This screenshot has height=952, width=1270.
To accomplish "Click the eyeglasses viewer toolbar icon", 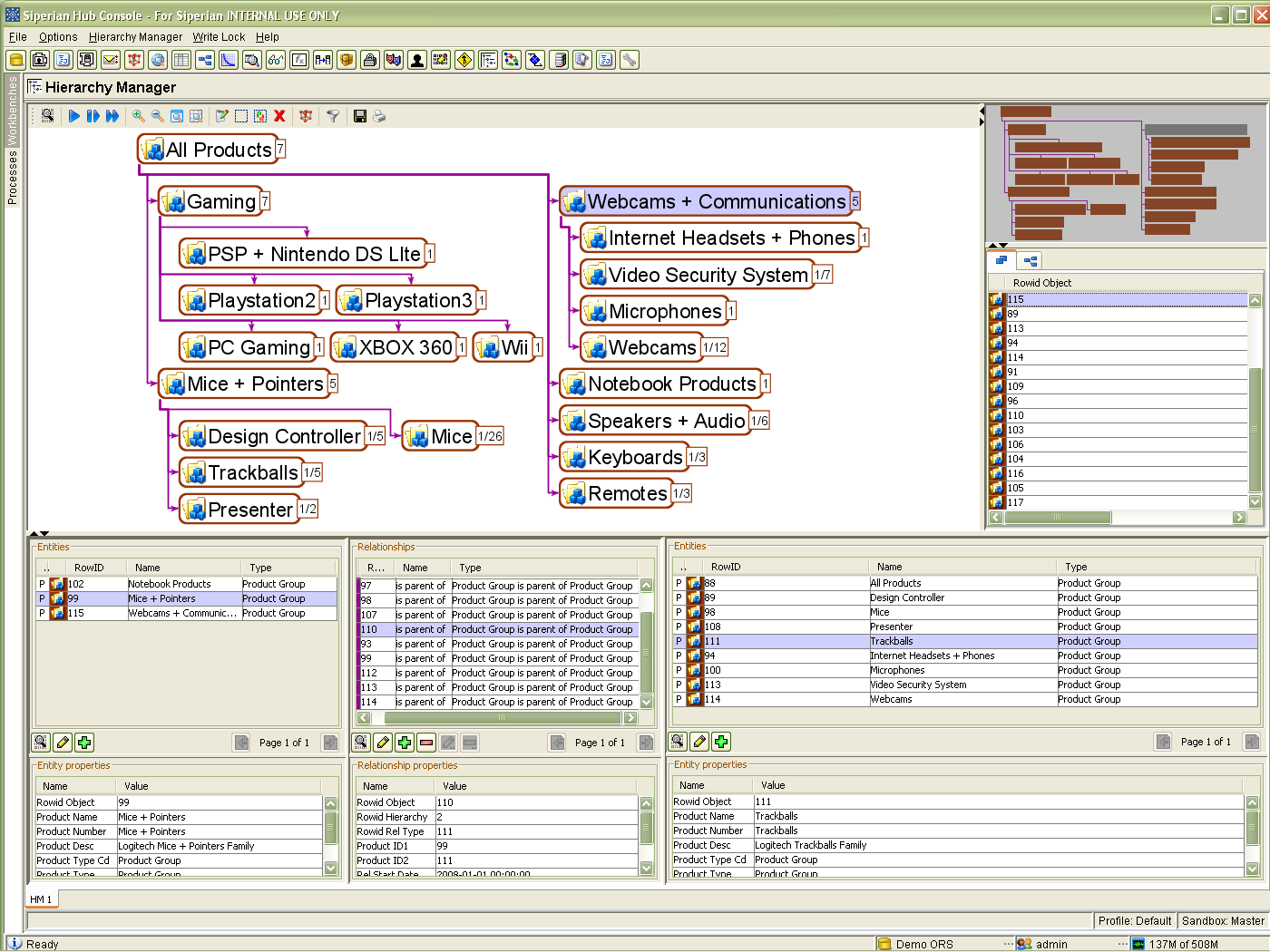I will 276,60.
